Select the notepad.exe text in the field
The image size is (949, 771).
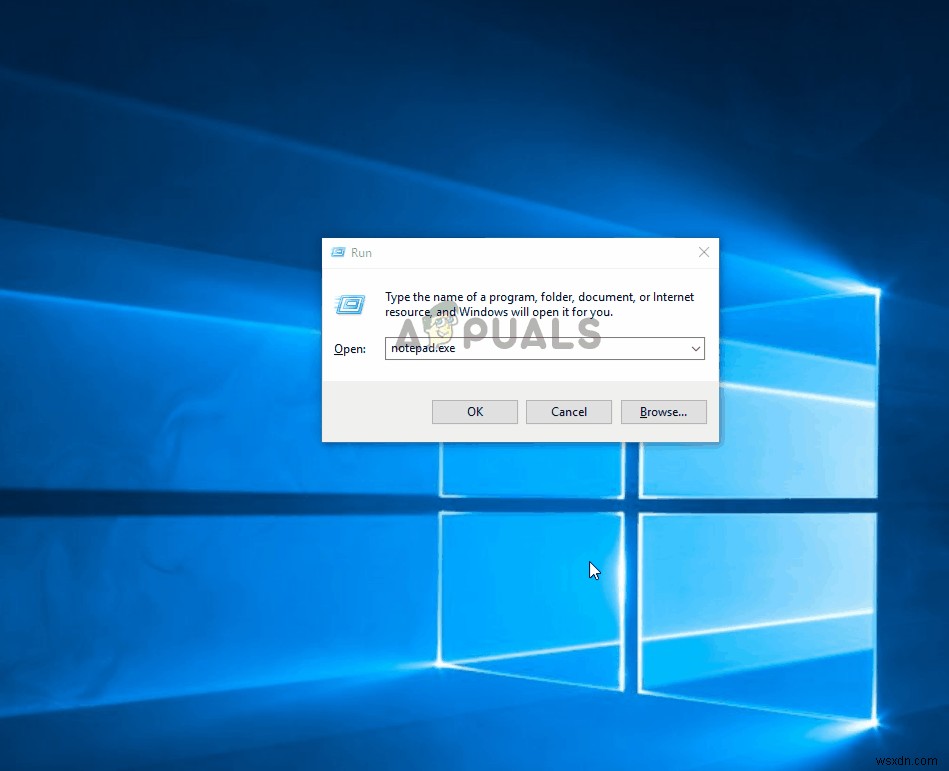coord(422,348)
